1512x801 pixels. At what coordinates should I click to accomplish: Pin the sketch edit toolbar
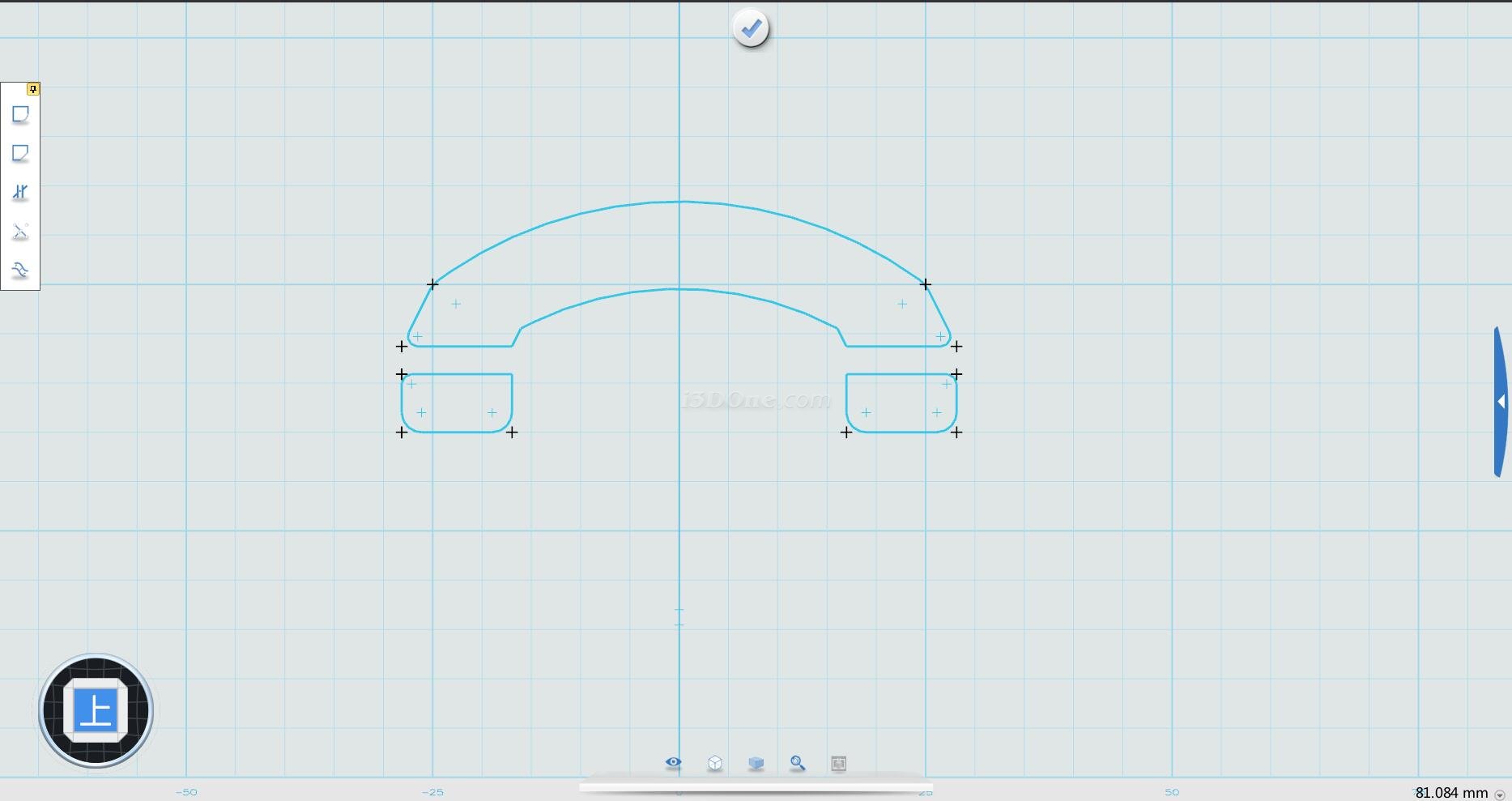coord(33,89)
